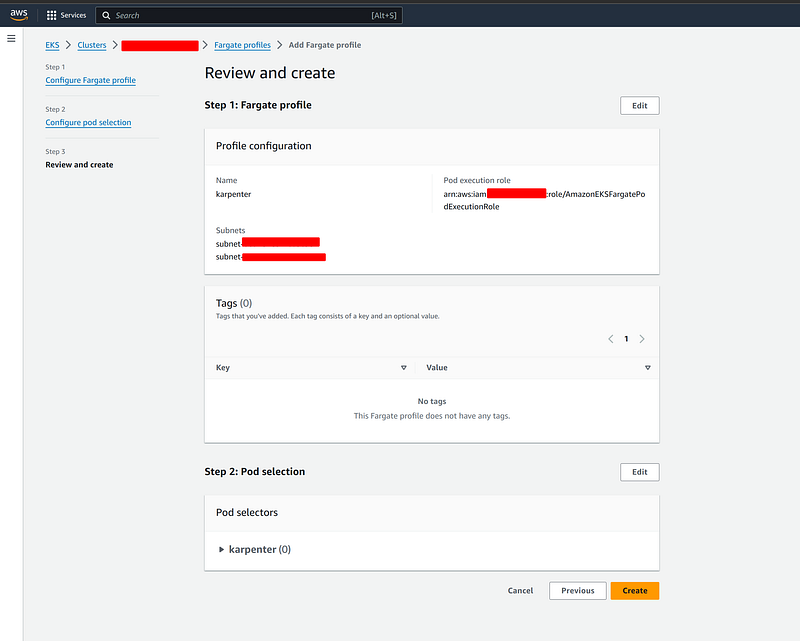
Task: Sort tags by Value column arrow
Action: coord(647,367)
